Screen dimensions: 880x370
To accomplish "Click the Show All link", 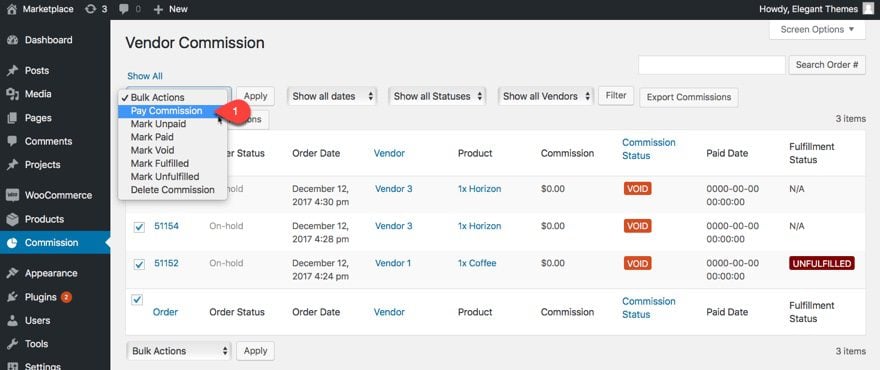I will (145, 76).
